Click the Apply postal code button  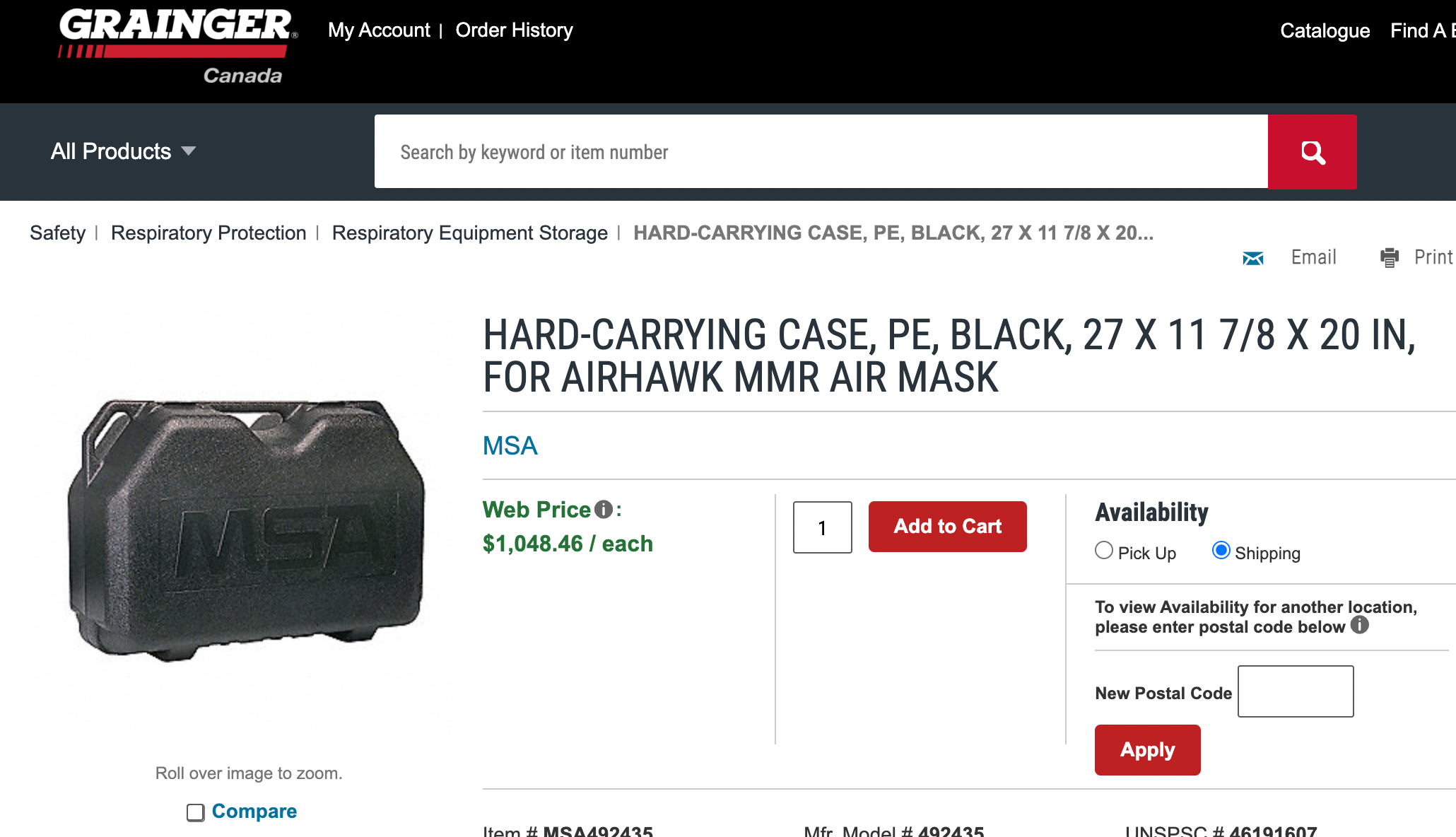tap(1147, 749)
